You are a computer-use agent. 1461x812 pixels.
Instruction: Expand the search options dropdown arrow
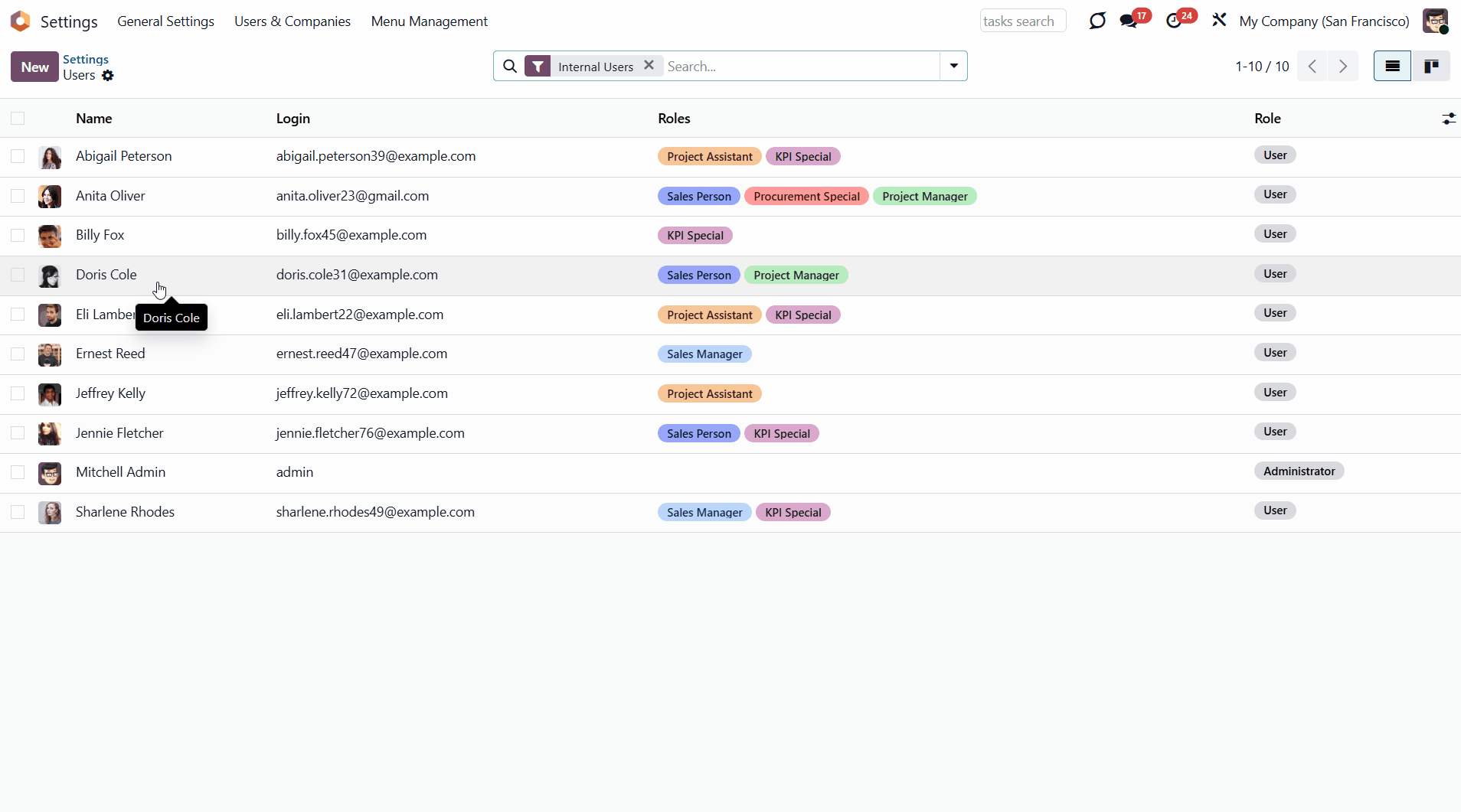click(953, 67)
